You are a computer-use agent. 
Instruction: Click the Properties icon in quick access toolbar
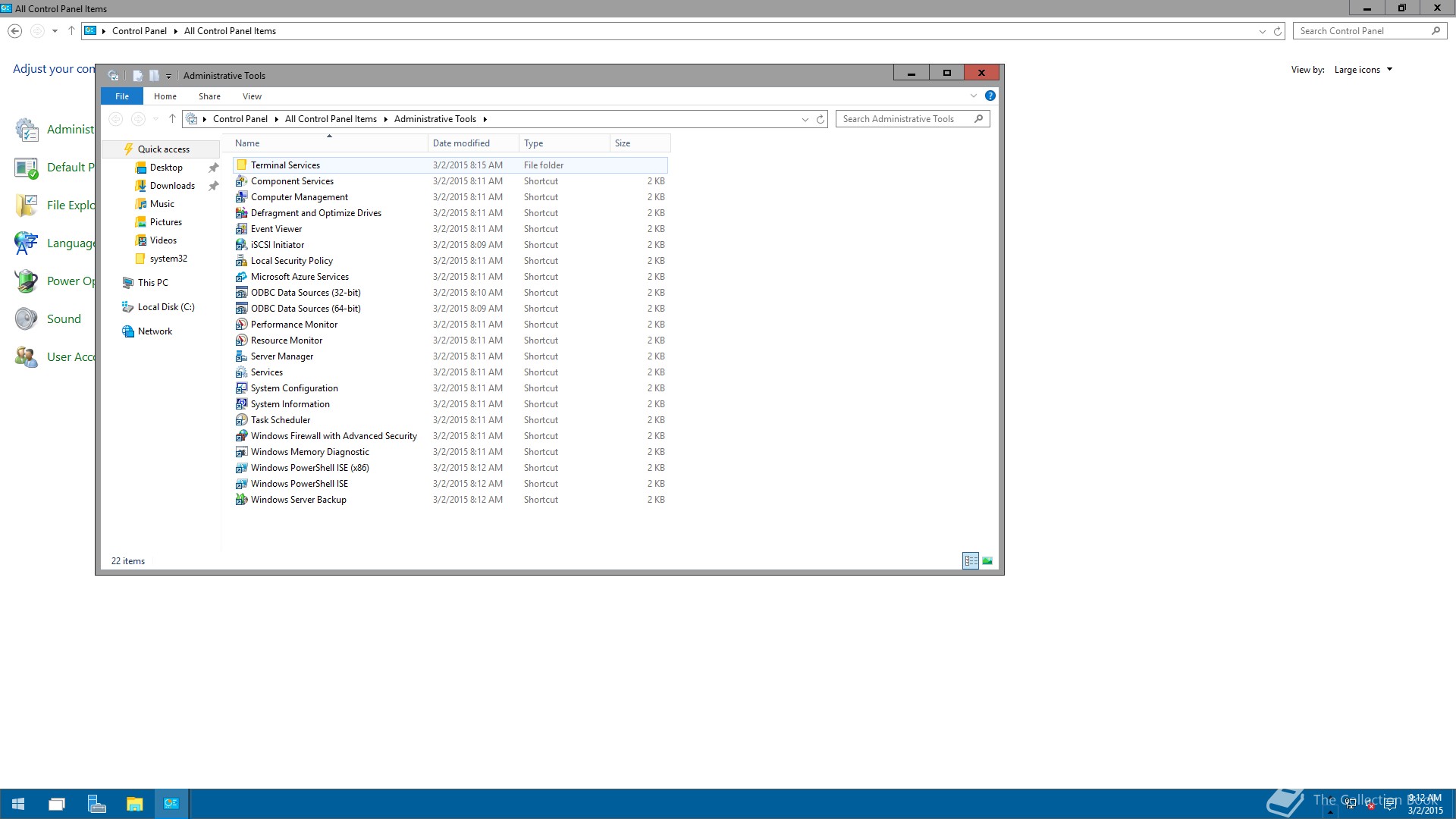(x=137, y=76)
